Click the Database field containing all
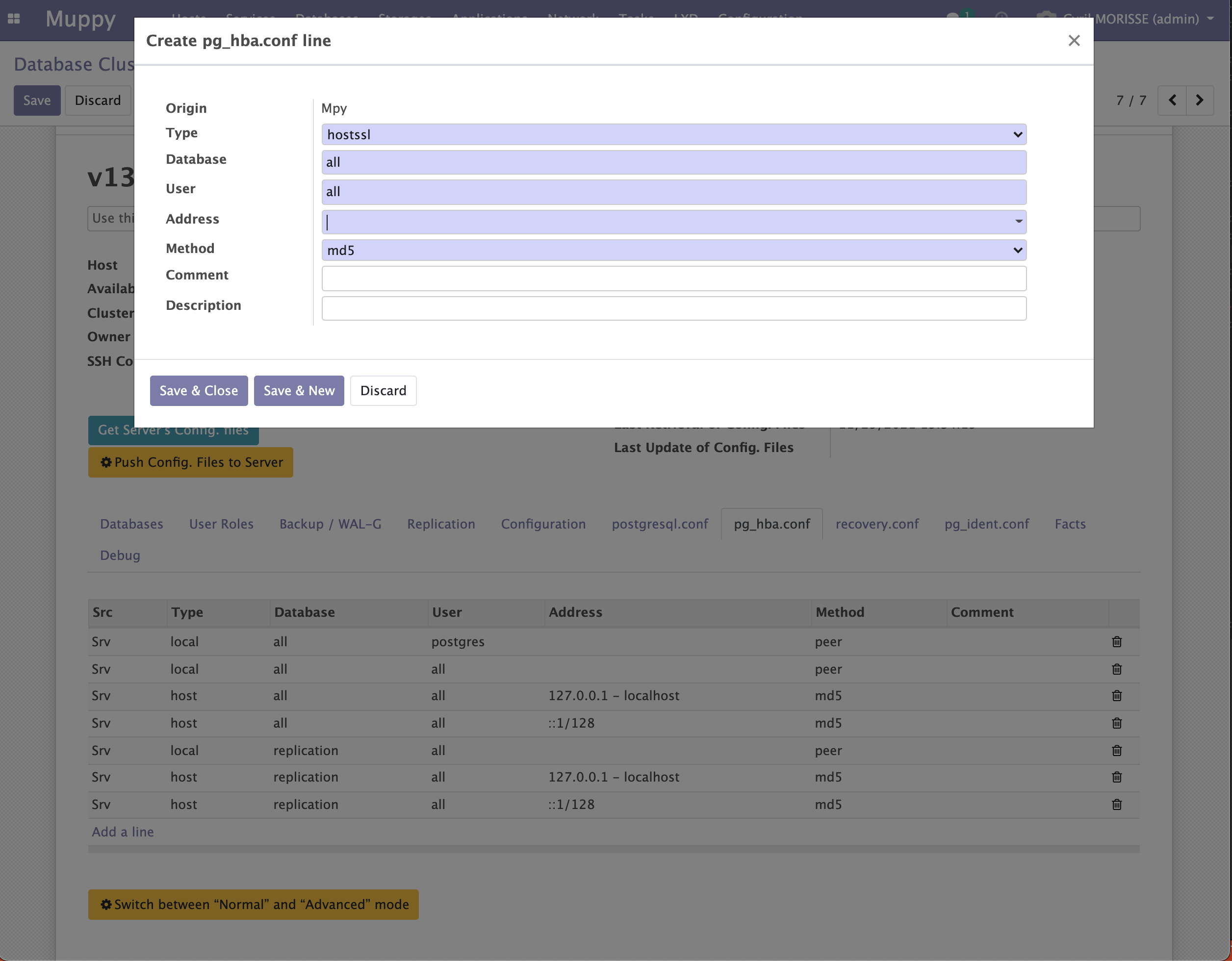The image size is (1232, 961). pos(673,162)
